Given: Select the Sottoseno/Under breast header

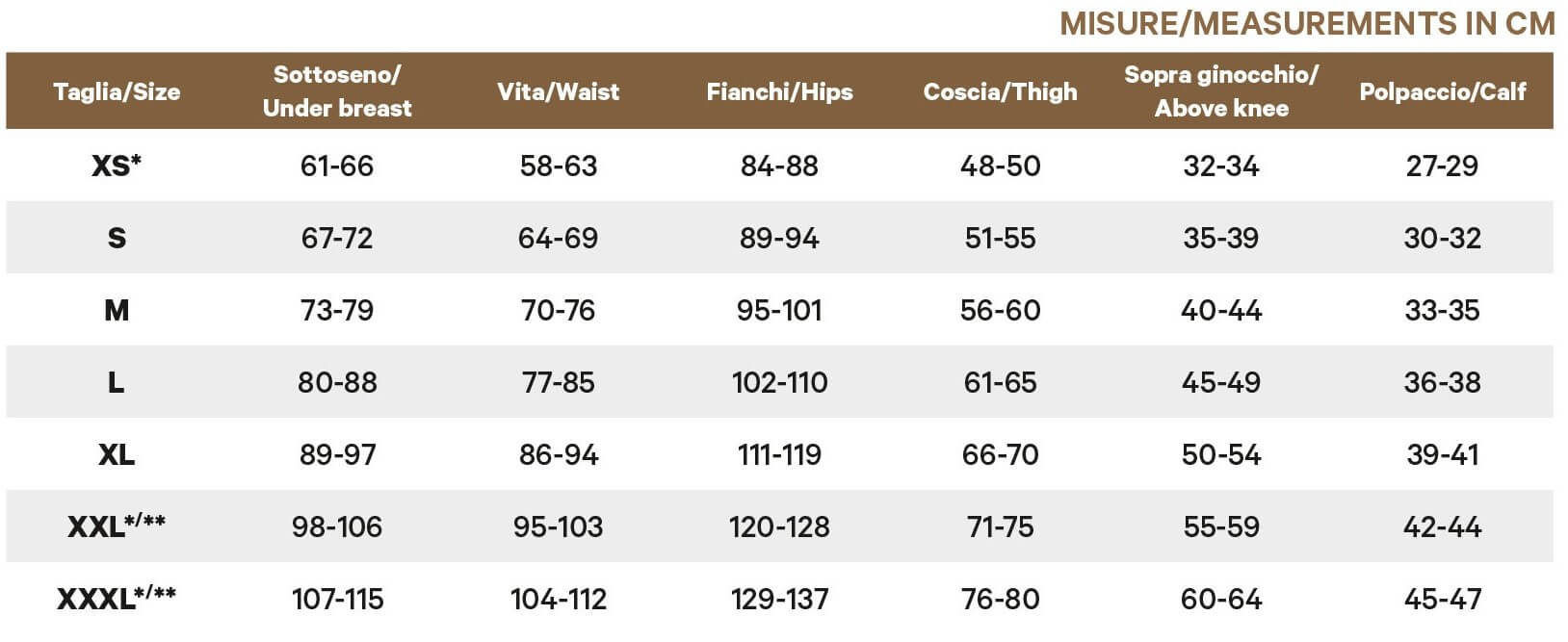Looking at the screenshot, I should (337, 91).
